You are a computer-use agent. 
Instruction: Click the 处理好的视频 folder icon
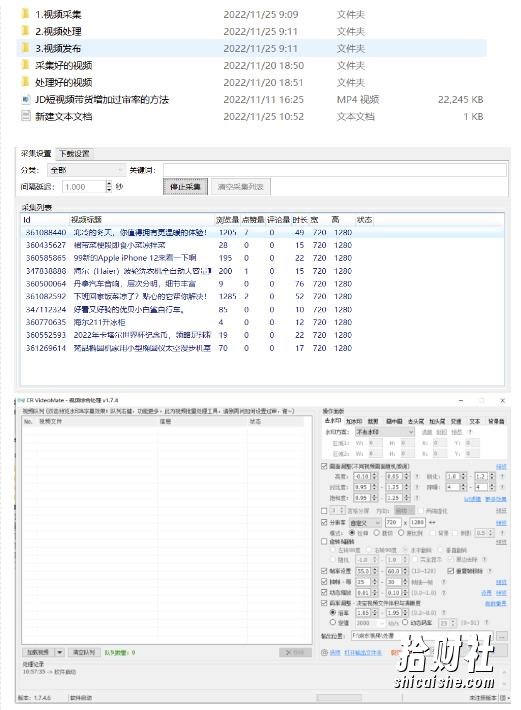(x=25, y=82)
